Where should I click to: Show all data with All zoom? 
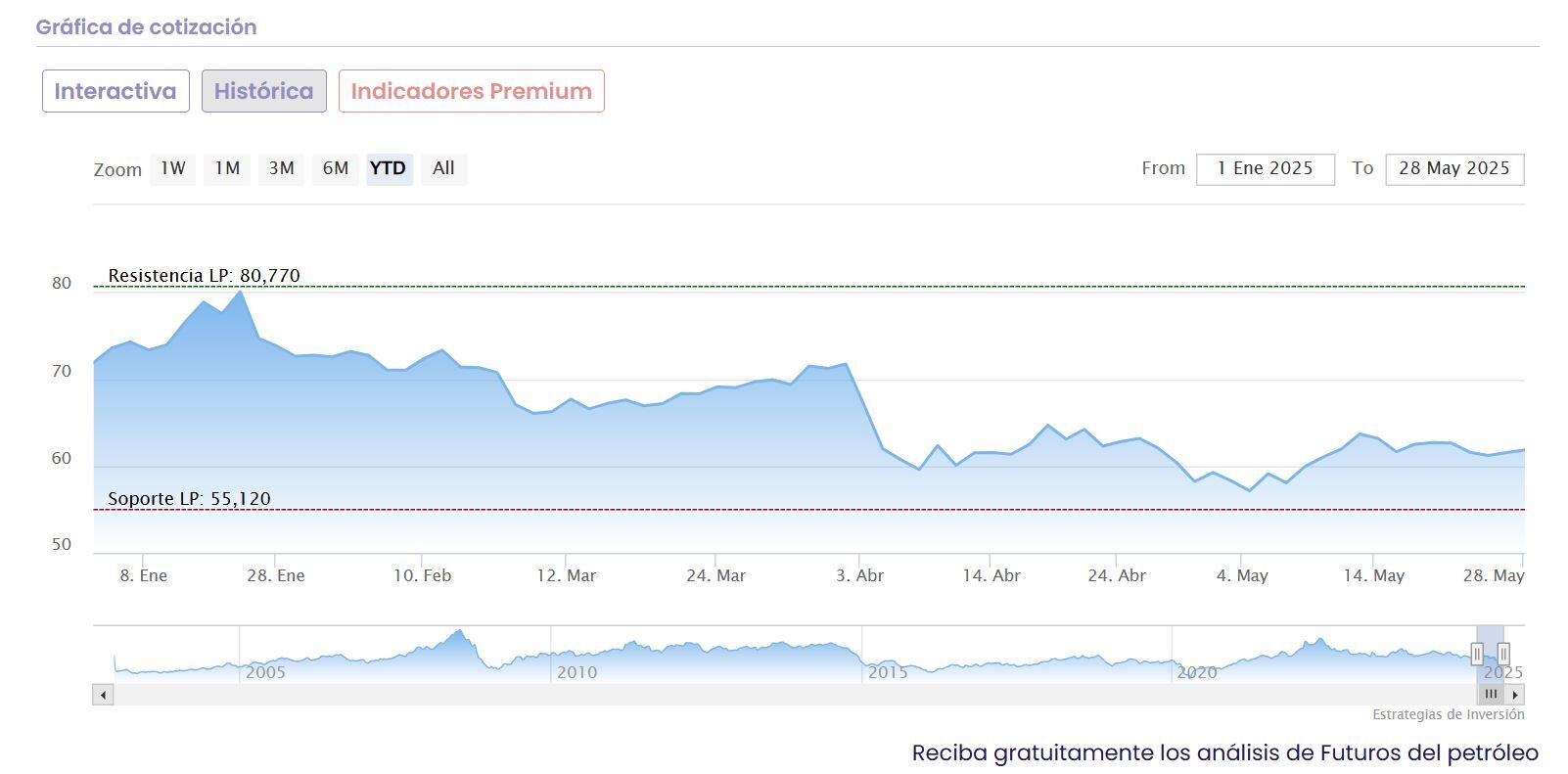coord(443,168)
